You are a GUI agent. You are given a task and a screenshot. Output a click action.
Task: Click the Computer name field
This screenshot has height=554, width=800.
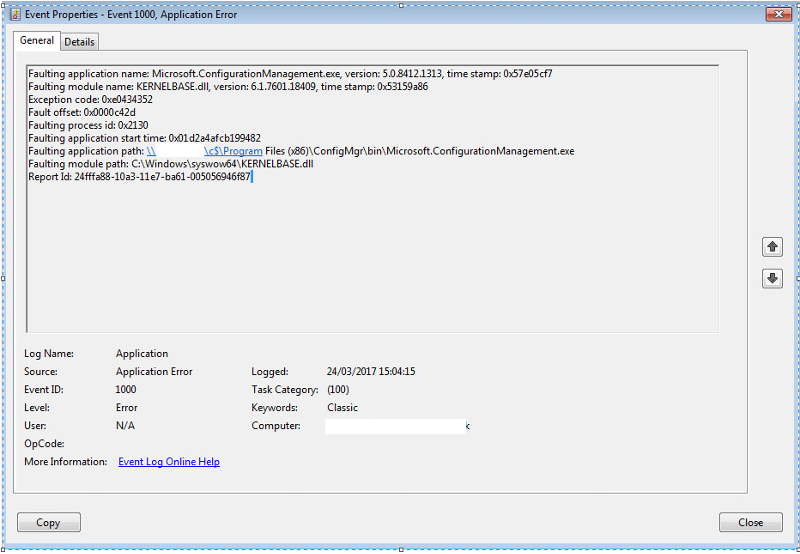pos(397,426)
